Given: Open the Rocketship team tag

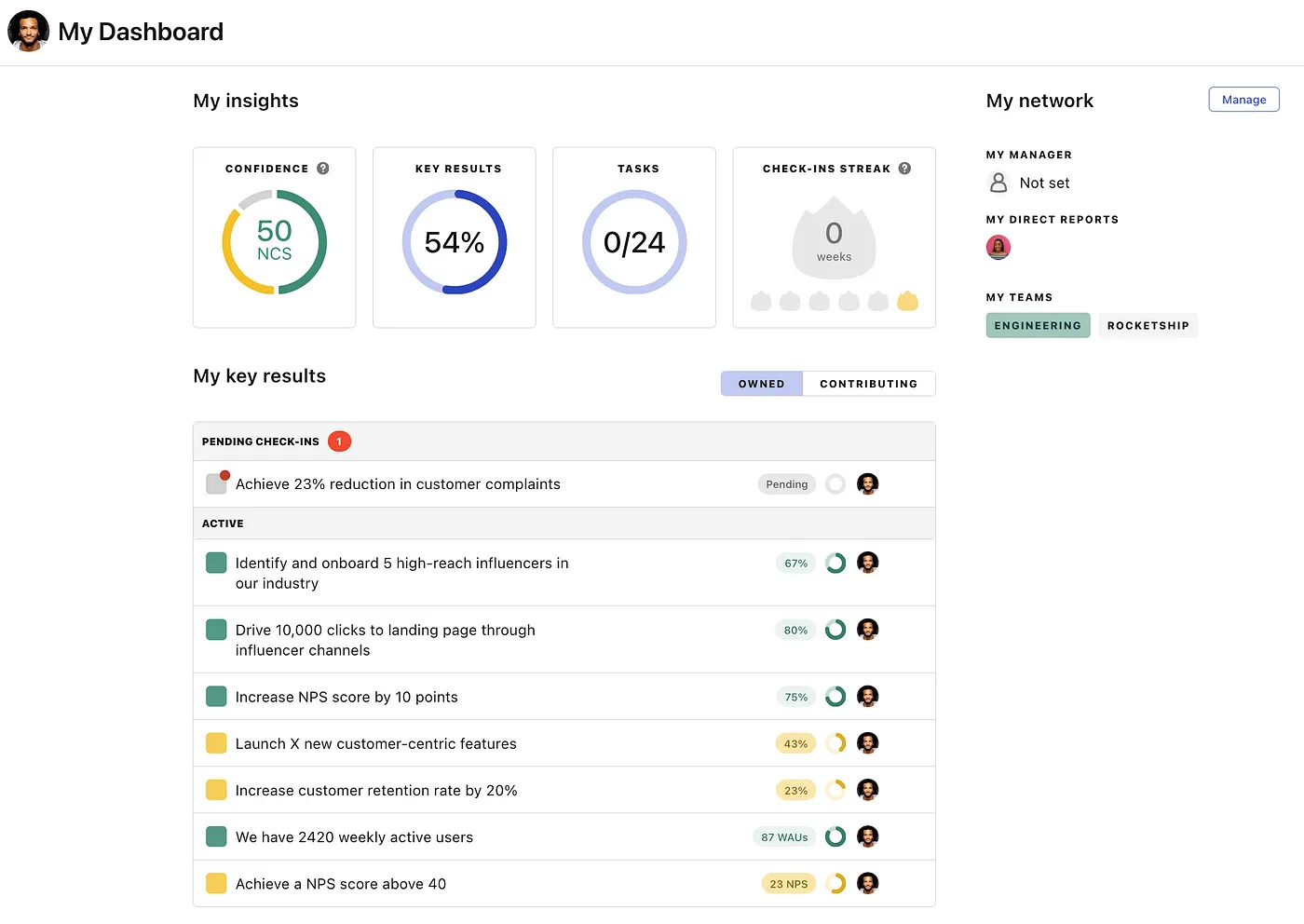Looking at the screenshot, I should (x=1148, y=325).
